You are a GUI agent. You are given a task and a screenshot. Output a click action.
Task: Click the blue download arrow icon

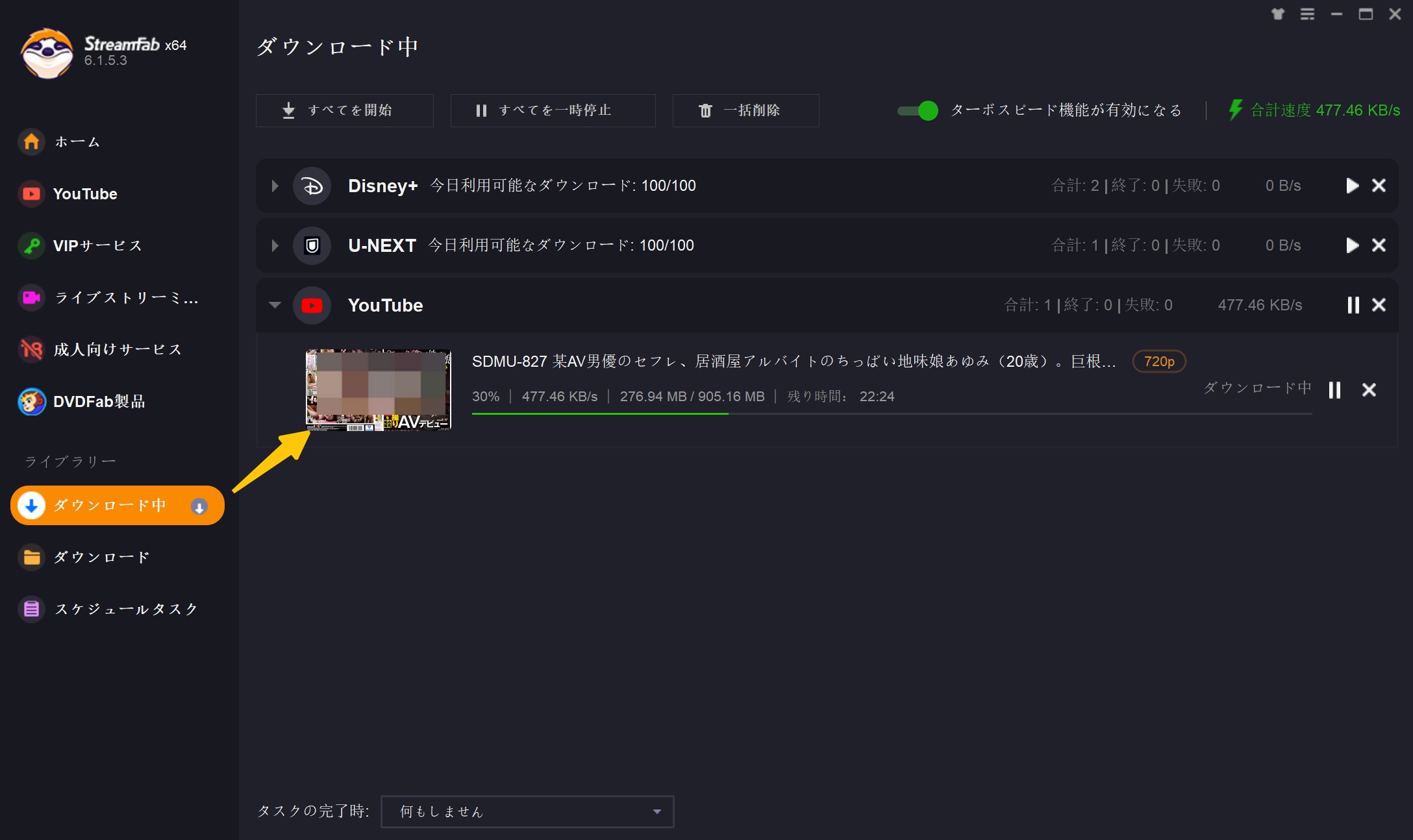pos(31,505)
